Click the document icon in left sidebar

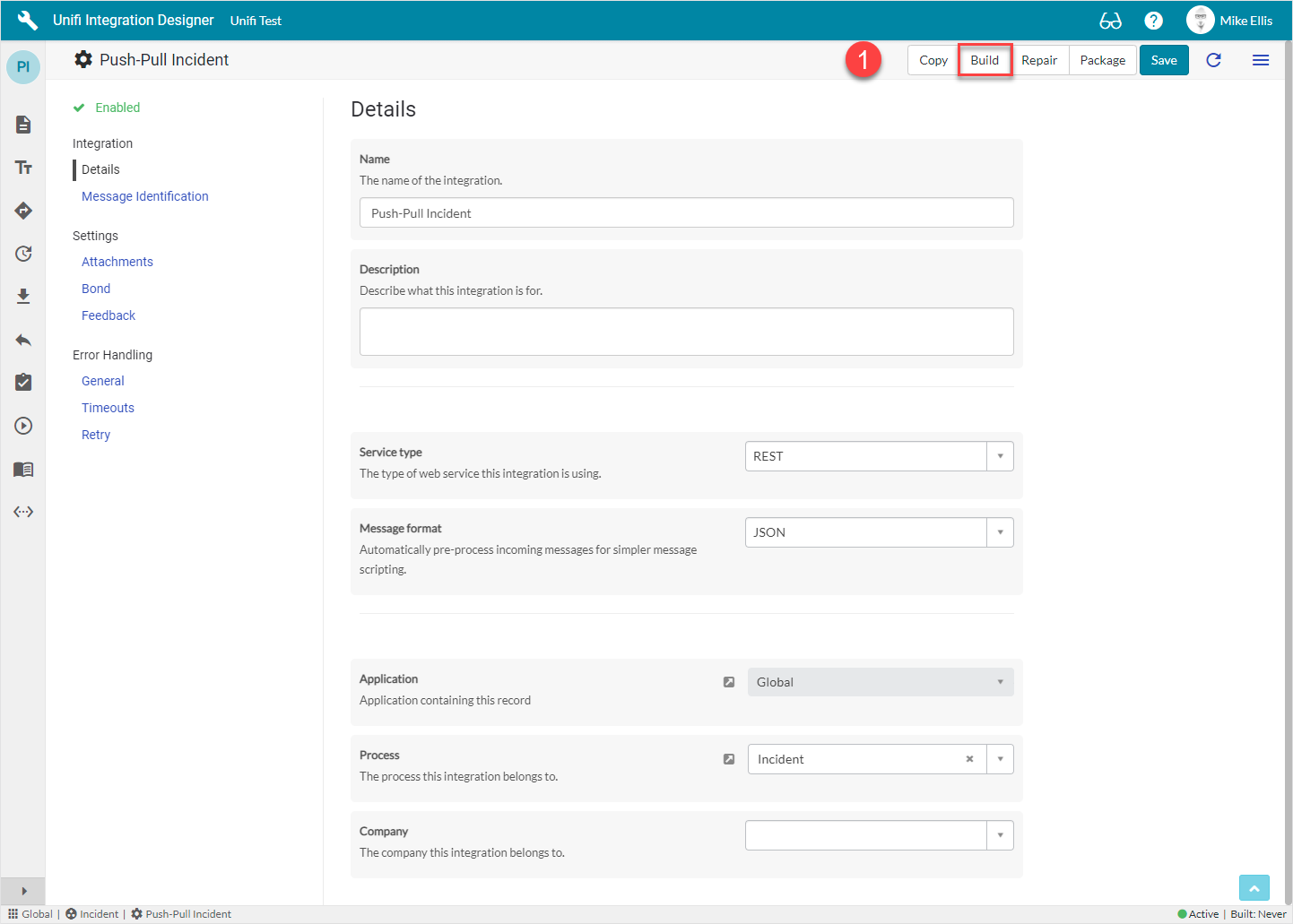coord(23,125)
